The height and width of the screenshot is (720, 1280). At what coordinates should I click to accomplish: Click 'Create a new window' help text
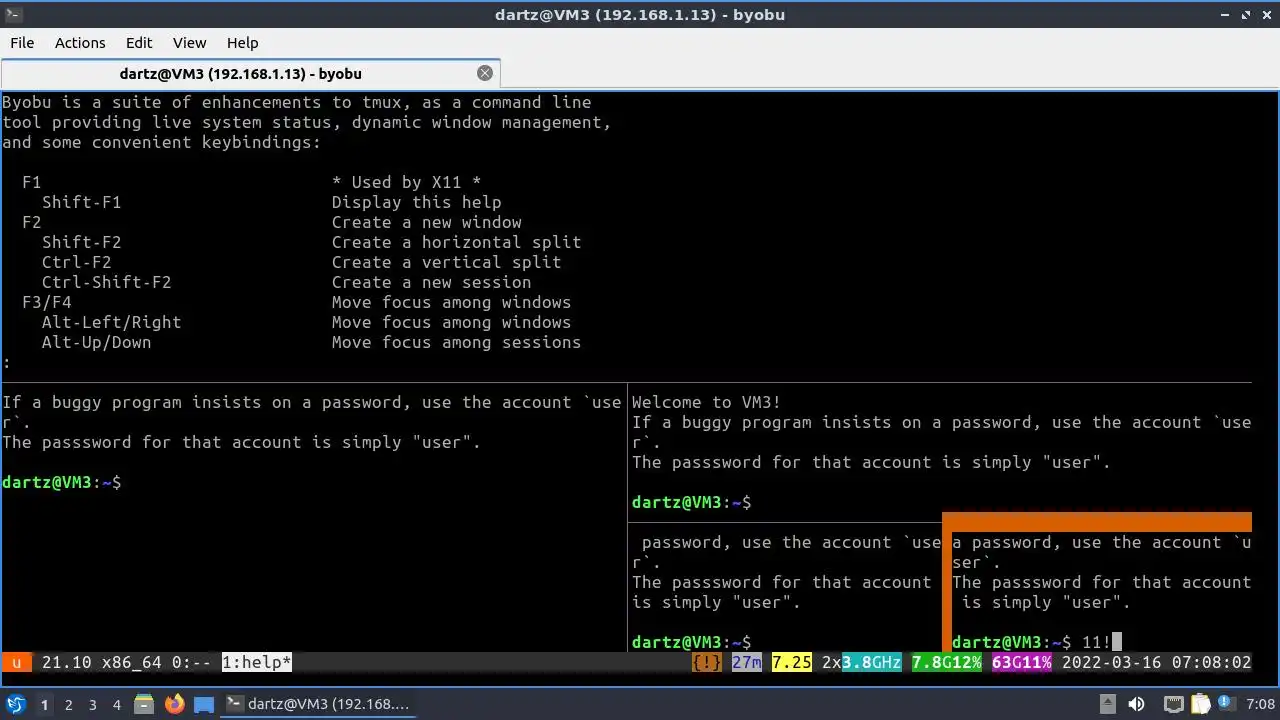point(426,222)
